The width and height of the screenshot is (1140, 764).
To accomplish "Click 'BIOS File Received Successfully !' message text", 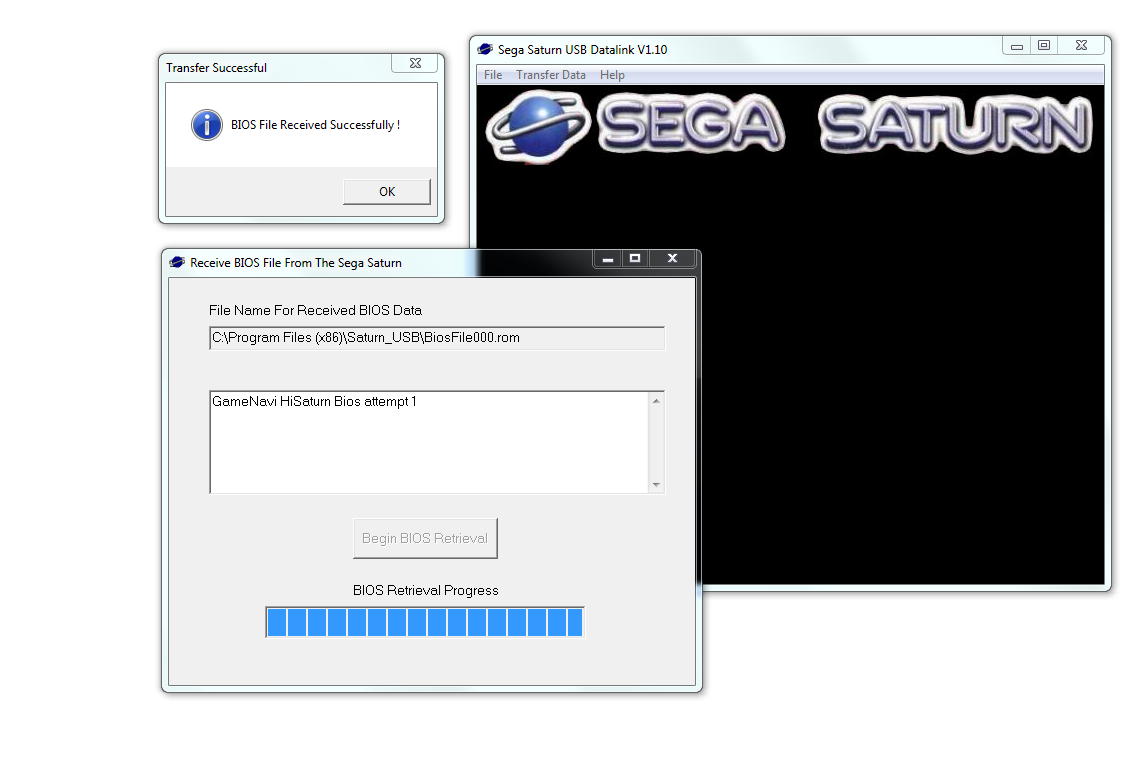I will [x=316, y=125].
